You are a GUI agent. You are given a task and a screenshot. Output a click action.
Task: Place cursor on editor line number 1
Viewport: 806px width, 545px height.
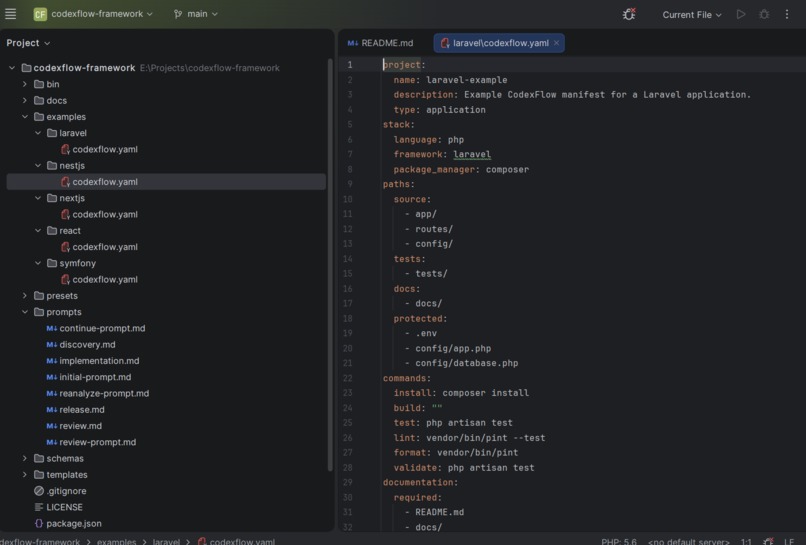pos(350,65)
